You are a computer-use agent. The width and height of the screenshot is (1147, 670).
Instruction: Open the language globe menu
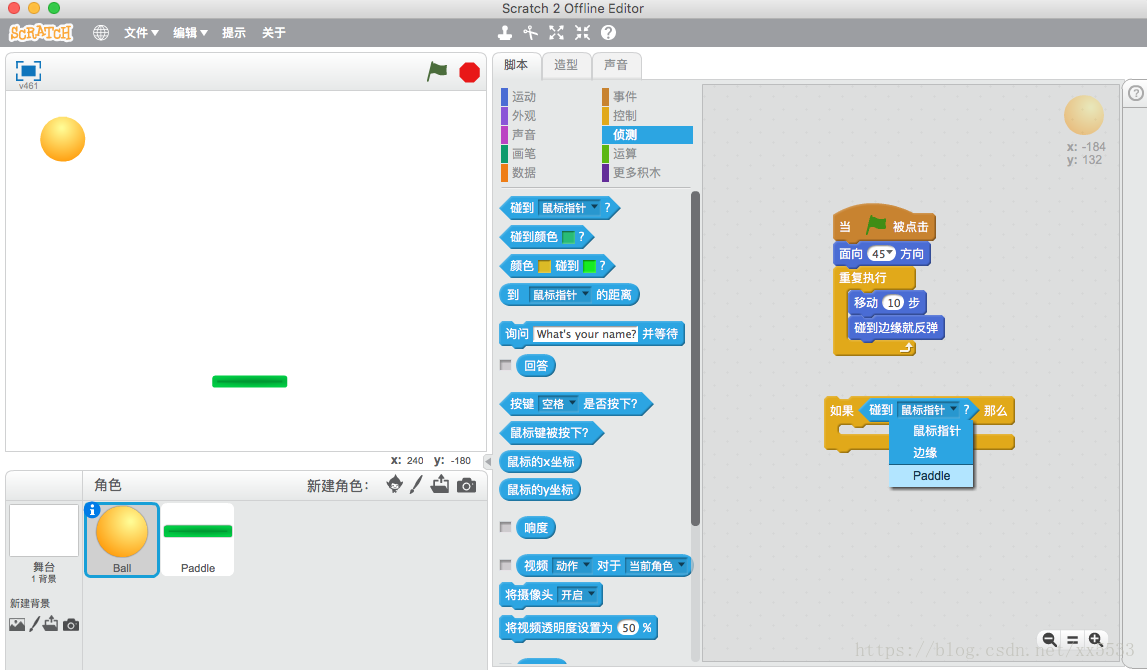101,33
